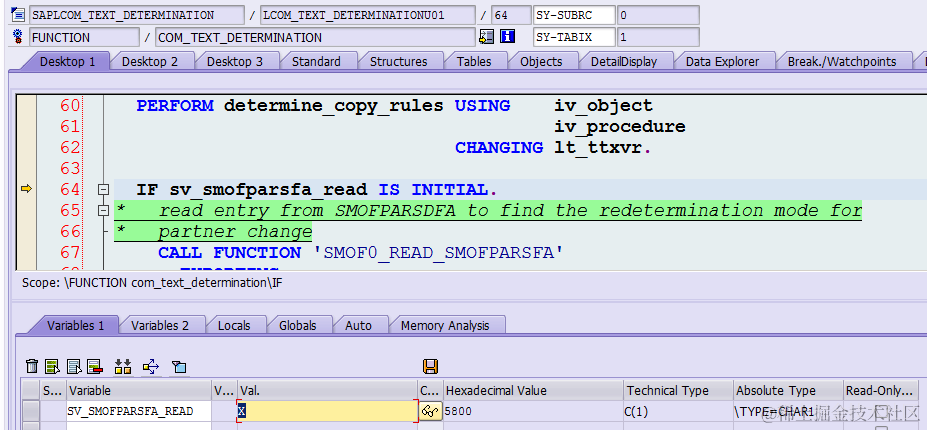Open the Objects tab

coord(541,62)
